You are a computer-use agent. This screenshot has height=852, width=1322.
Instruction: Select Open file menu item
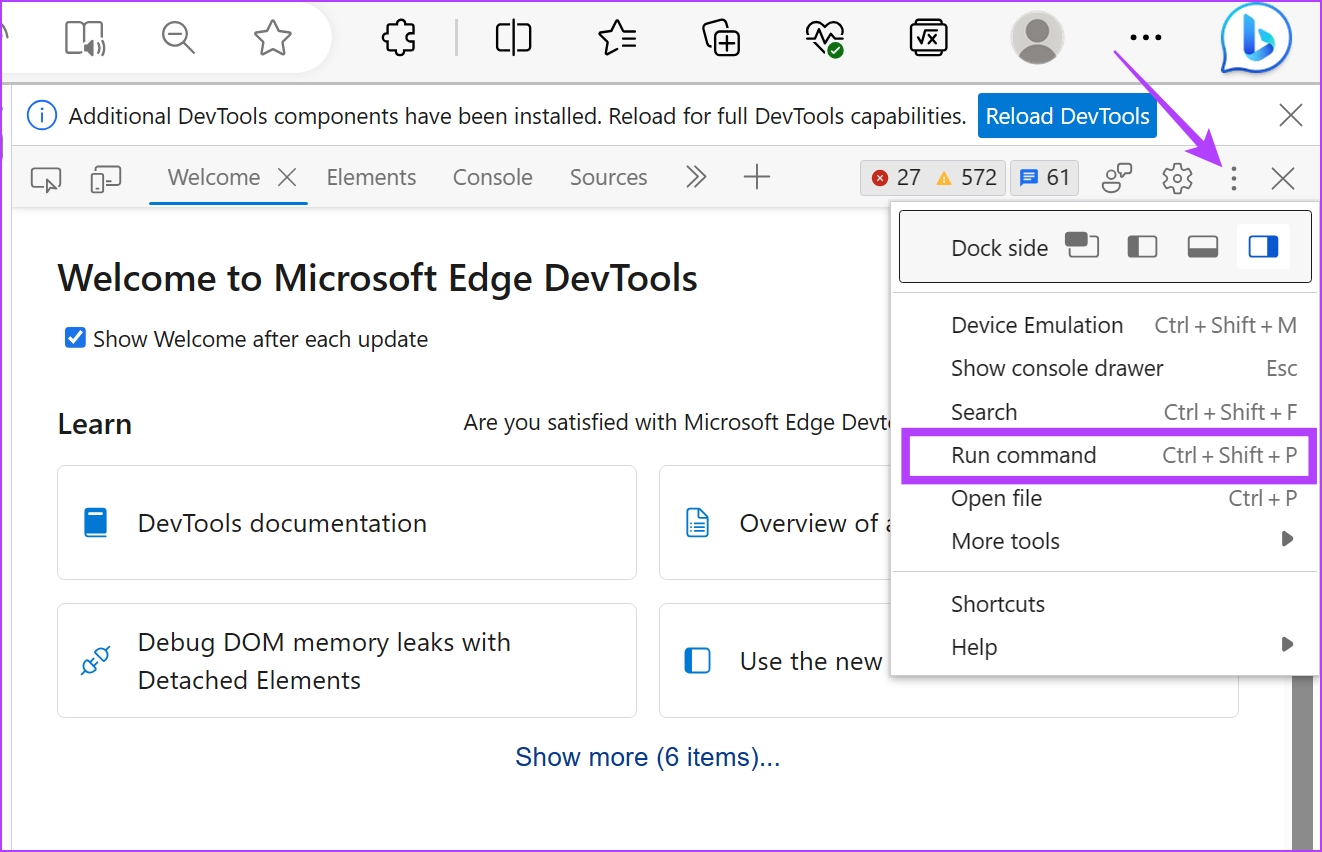point(1104,498)
